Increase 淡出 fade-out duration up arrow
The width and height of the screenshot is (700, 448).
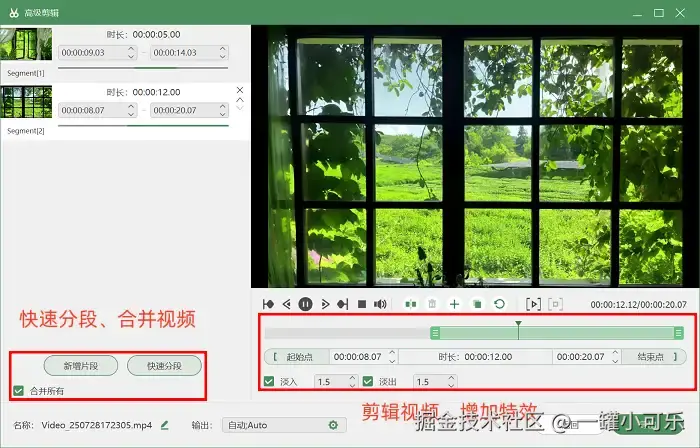coord(452,378)
